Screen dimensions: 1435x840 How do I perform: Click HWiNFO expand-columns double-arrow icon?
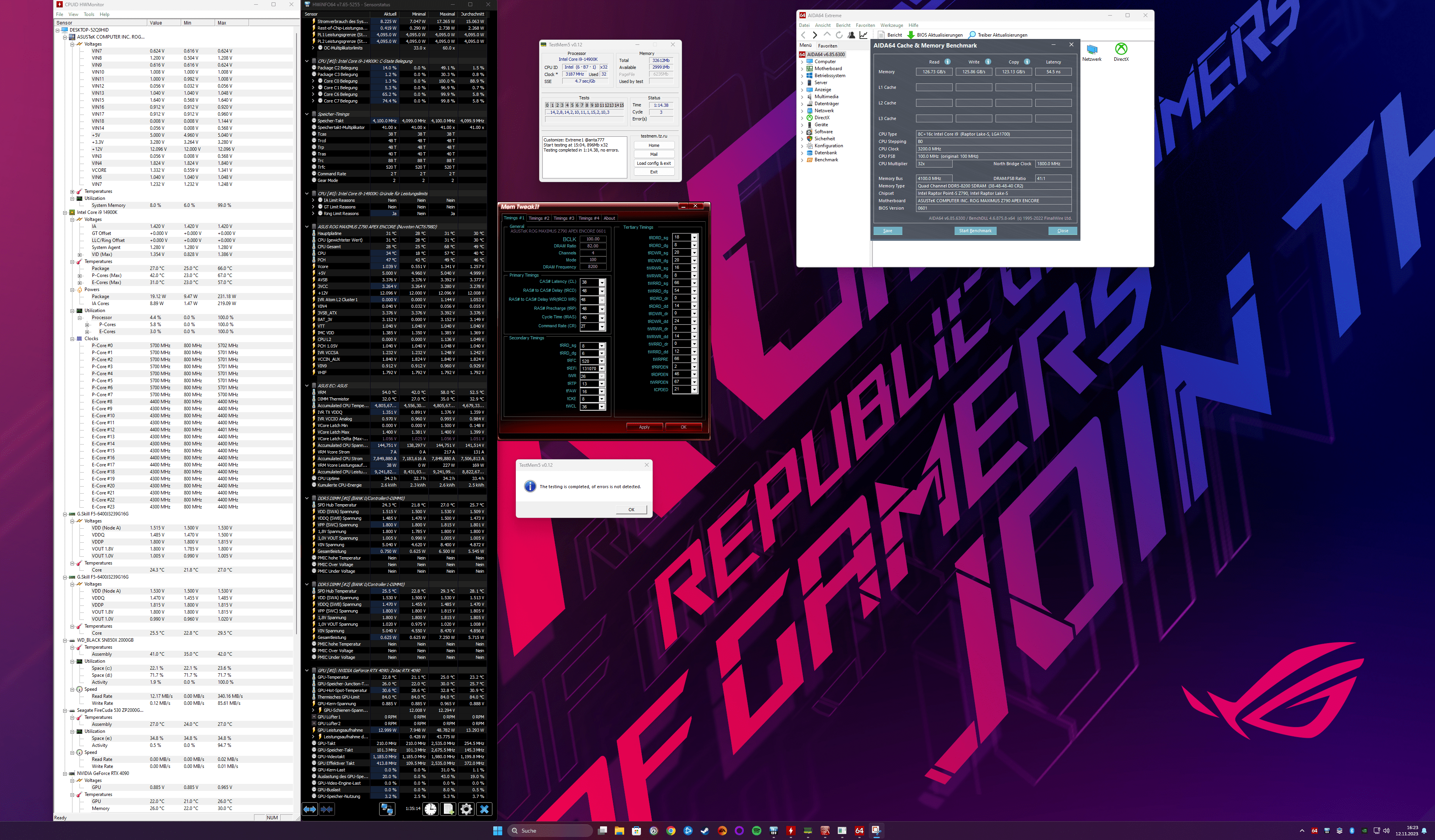click(x=310, y=809)
